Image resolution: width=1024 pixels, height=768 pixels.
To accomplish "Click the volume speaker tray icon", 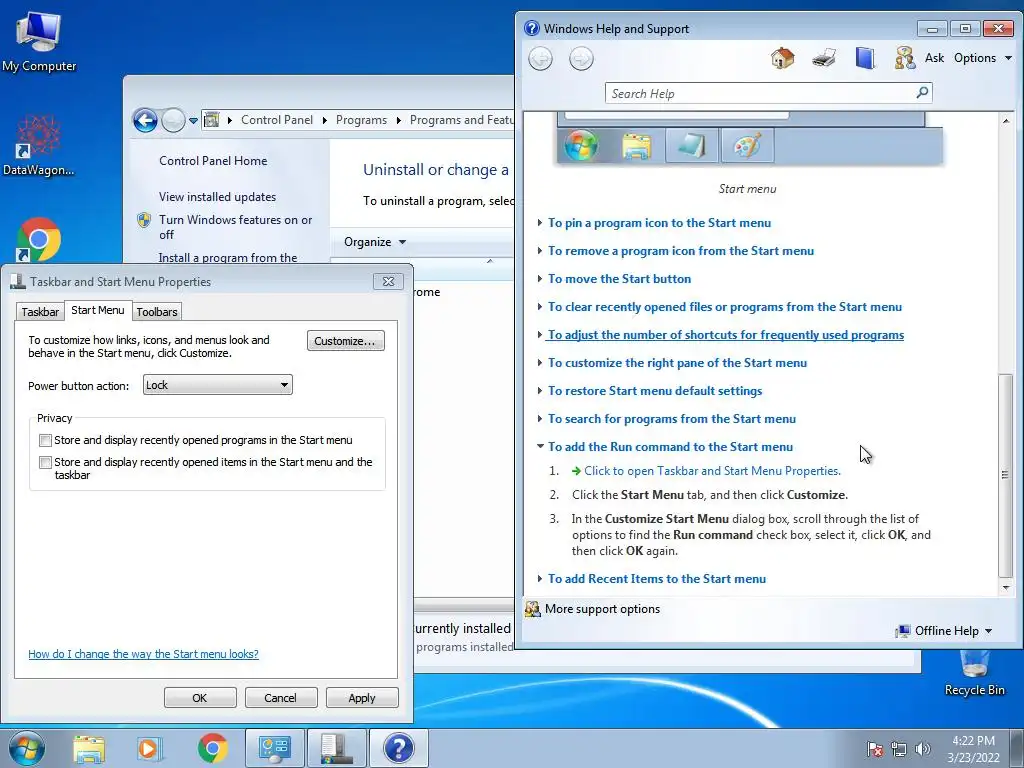I will [x=923, y=749].
